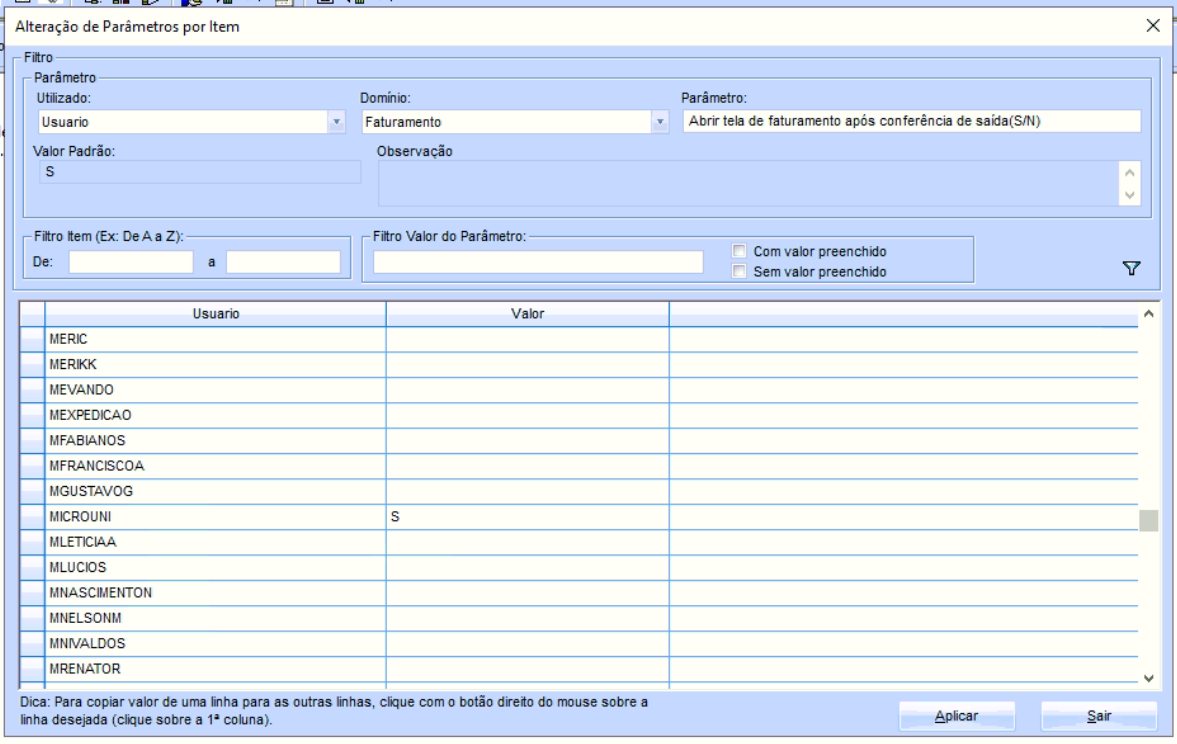Open the Parâmetro selection field
Viewport: 1177px width, 744px height.
[911, 121]
